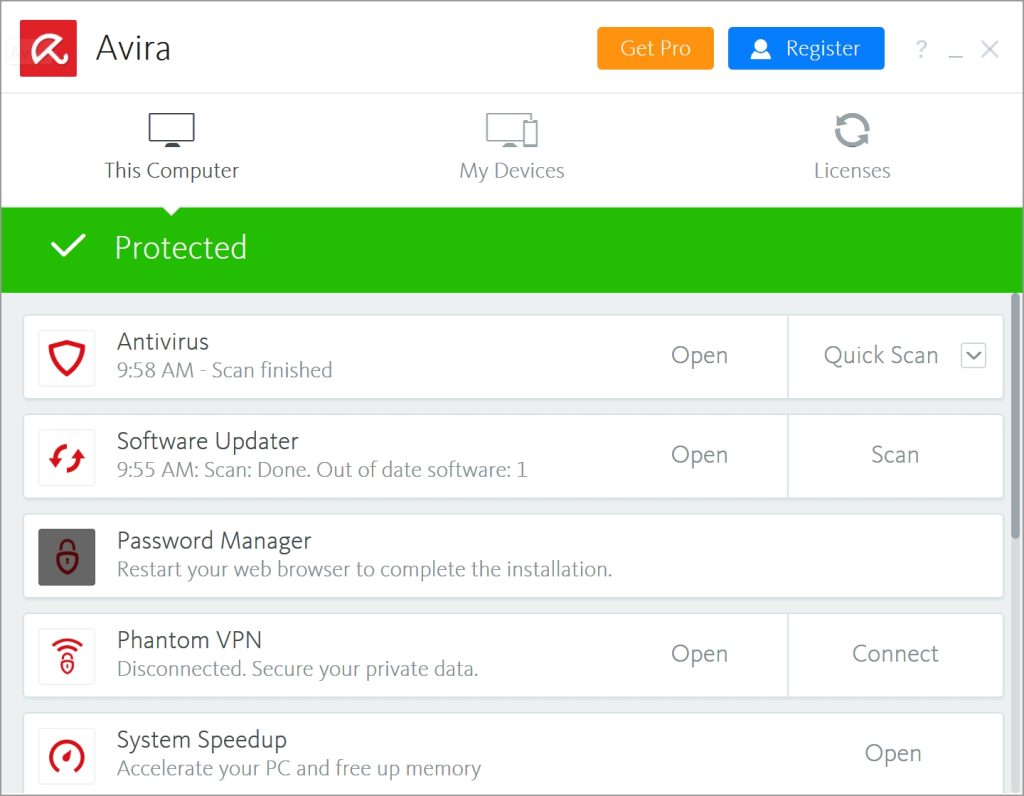The image size is (1024, 796).
Task: Click the Register button
Action: pyautogui.click(x=806, y=48)
